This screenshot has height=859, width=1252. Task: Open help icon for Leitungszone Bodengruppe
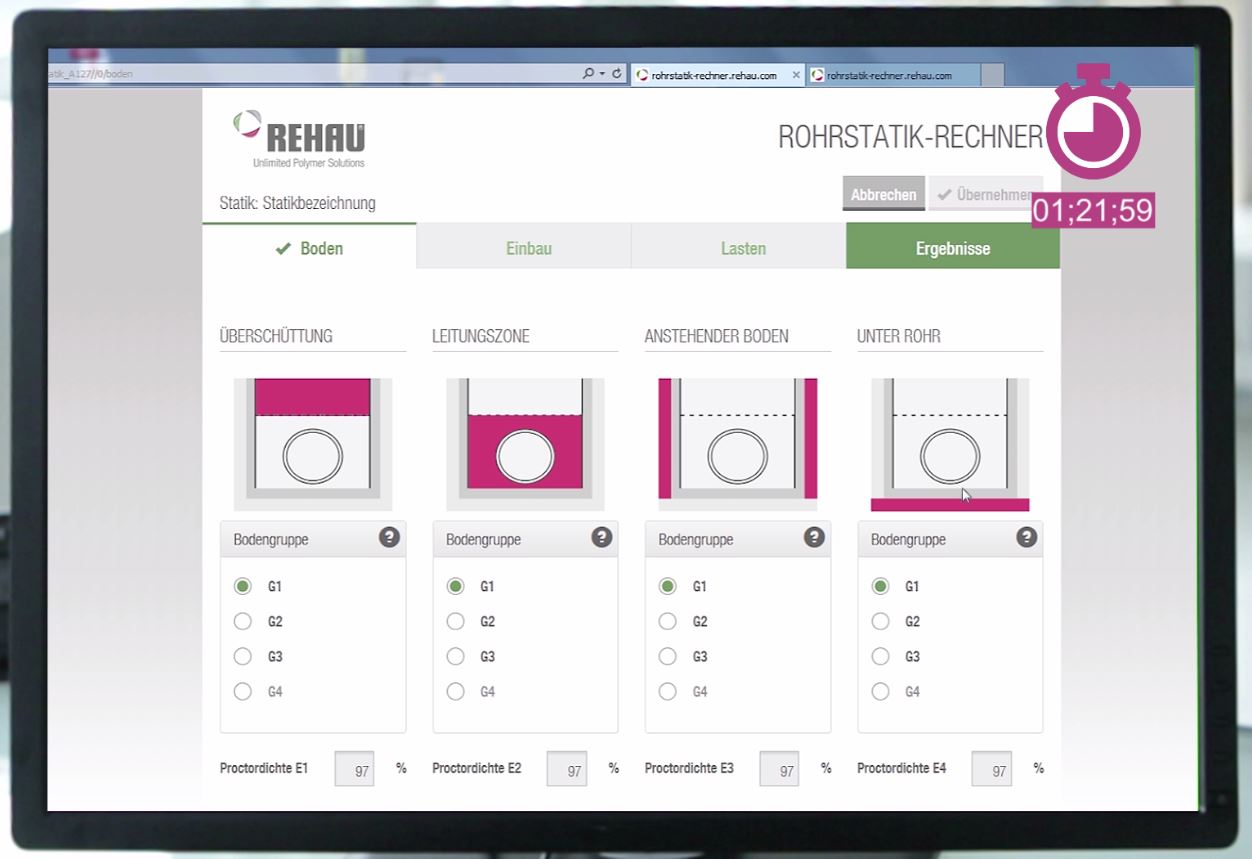[601, 538]
